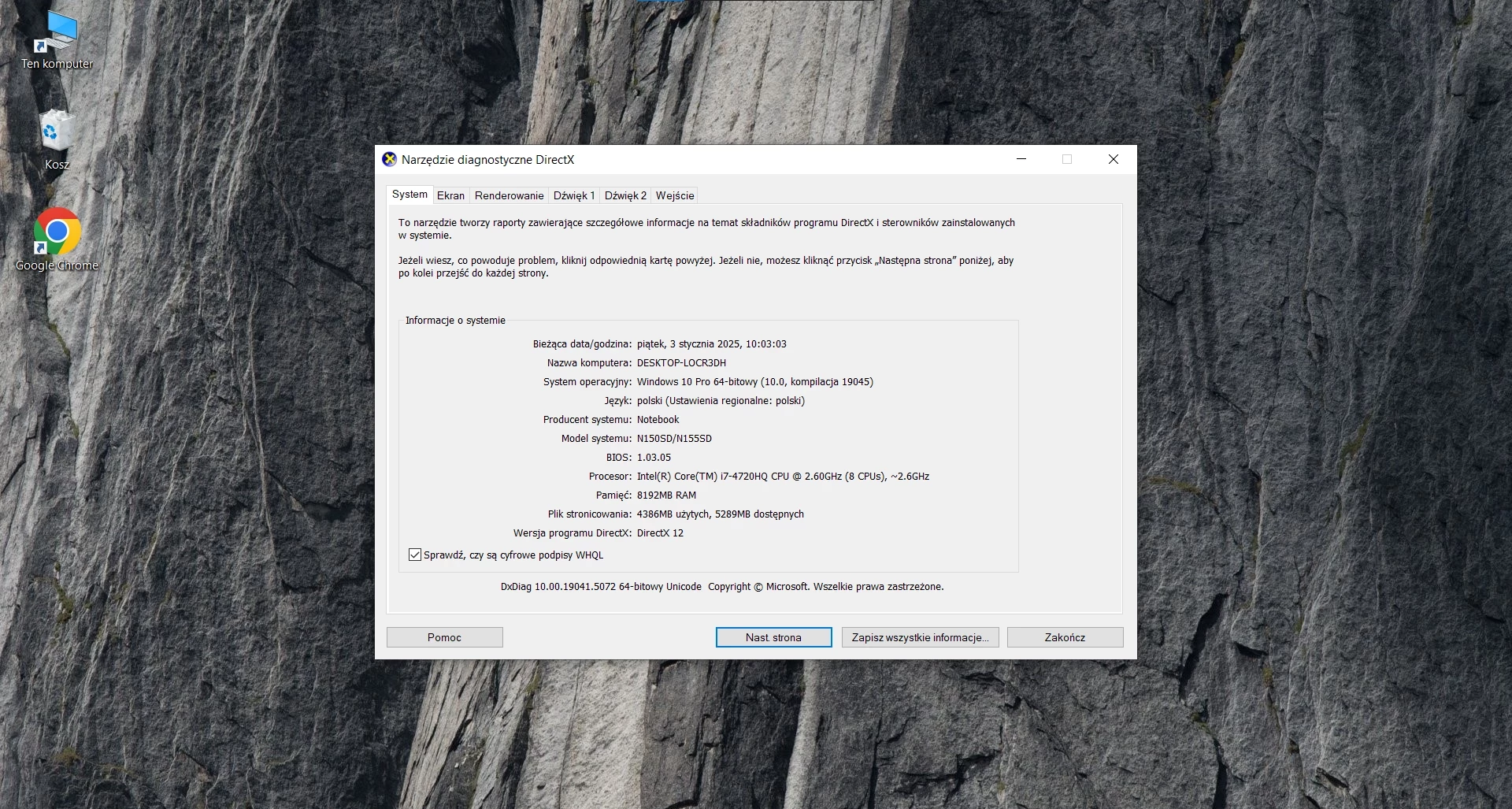Click the DirectX icon in title bar
This screenshot has width=1512, height=809.
(x=389, y=159)
